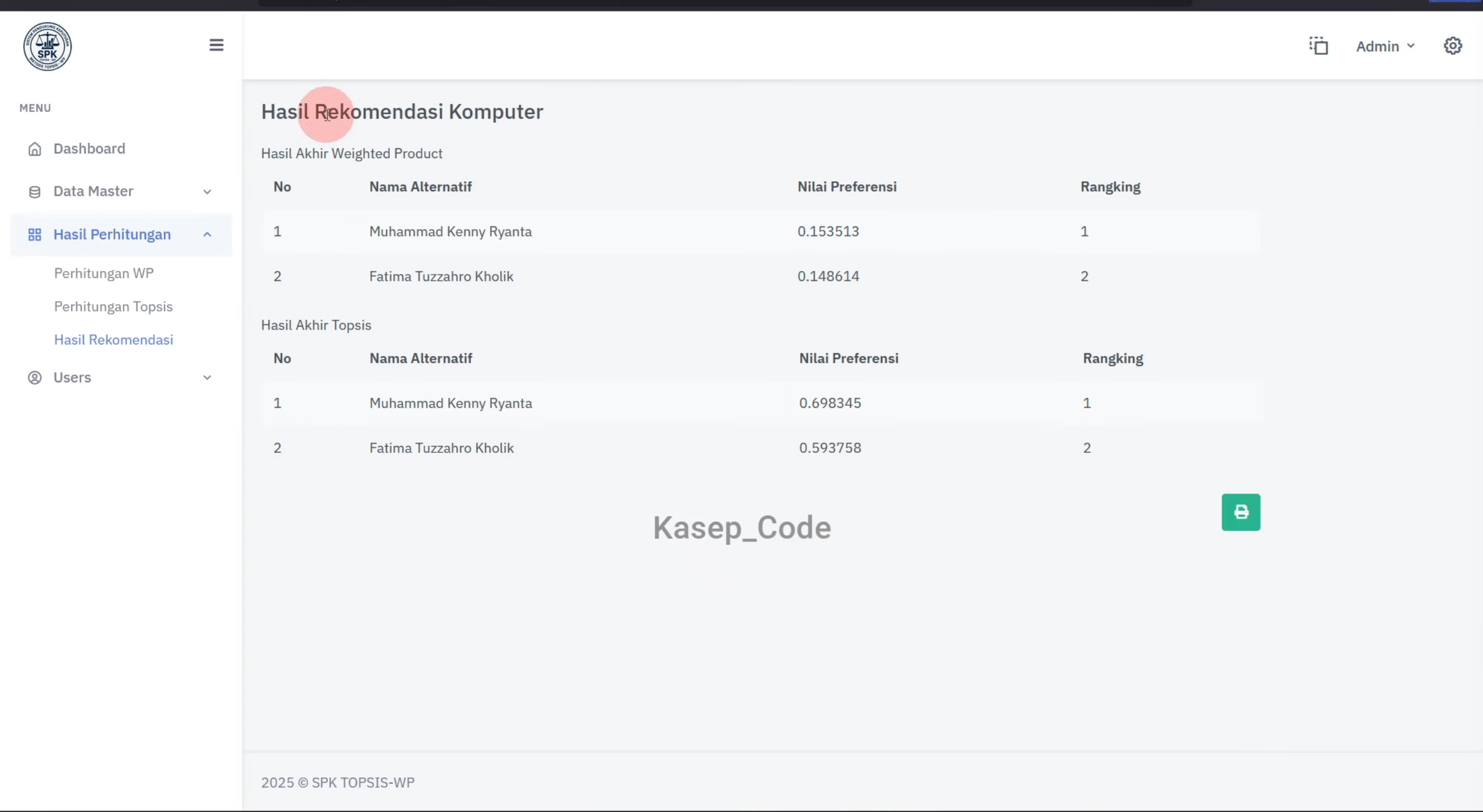The height and width of the screenshot is (812, 1483).
Task: Click Muhammad Kenny Ryanta in Weighted Product table
Action: tap(450, 232)
